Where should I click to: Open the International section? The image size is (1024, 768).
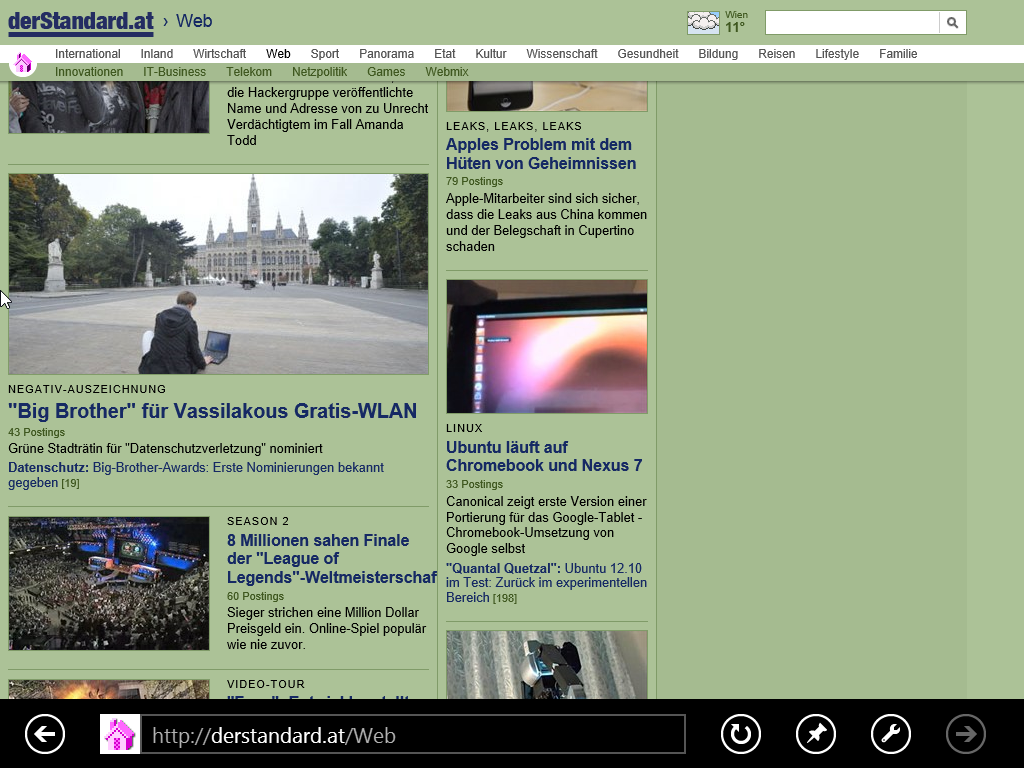[x=88, y=54]
